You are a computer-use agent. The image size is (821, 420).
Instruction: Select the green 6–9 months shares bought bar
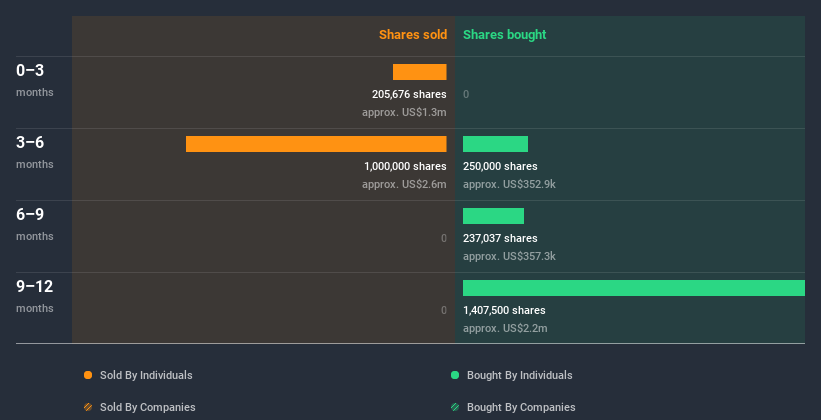pyautogui.click(x=493, y=216)
